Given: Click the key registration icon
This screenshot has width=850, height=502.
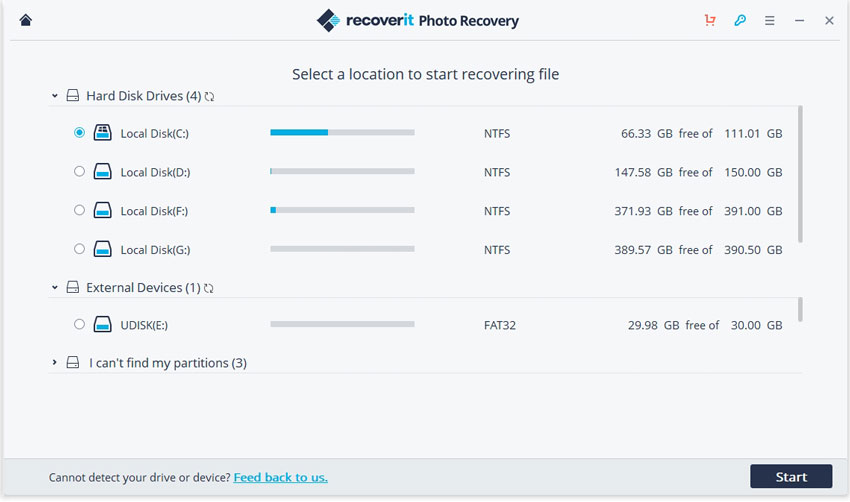Looking at the screenshot, I should [739, 20].
